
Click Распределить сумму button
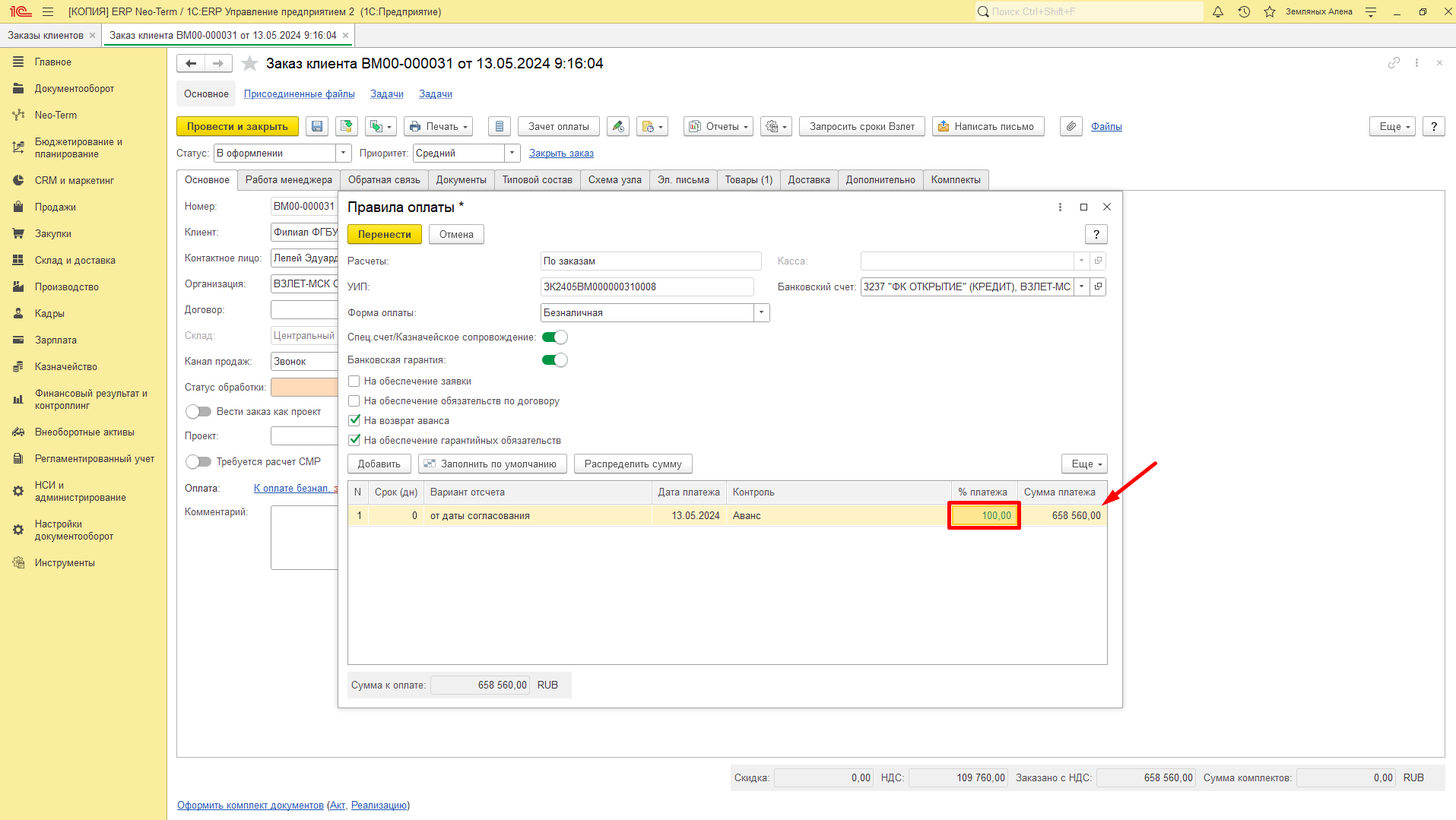[633, 464]
